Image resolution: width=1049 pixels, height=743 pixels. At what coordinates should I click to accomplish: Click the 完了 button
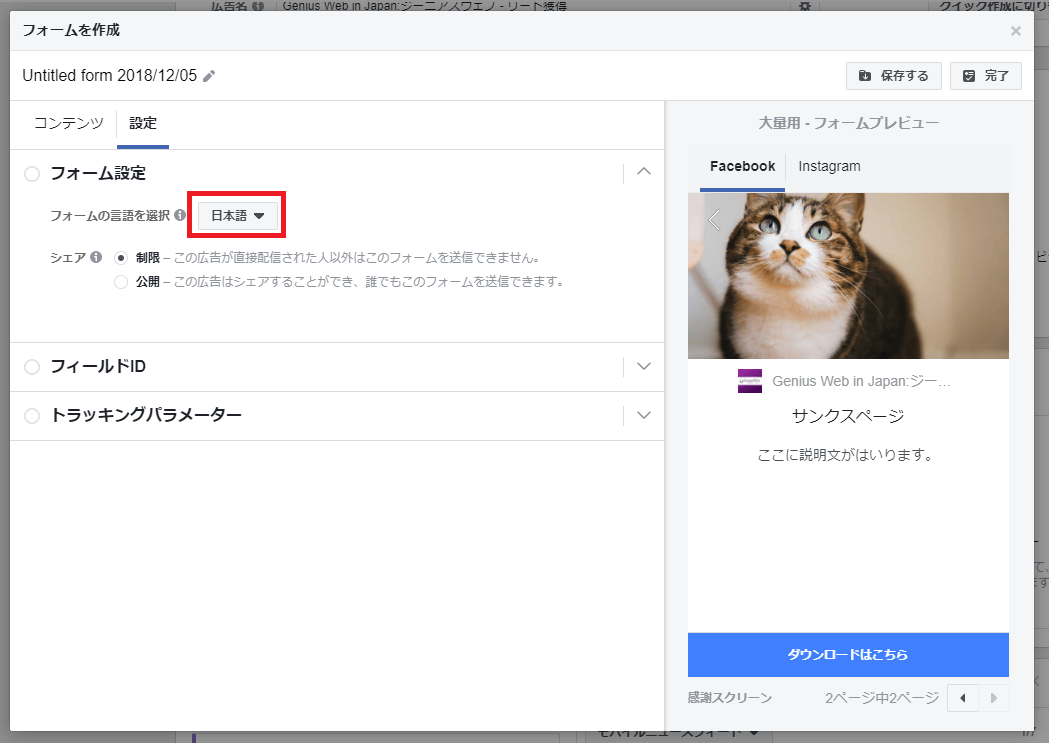(x=986, y=76)
